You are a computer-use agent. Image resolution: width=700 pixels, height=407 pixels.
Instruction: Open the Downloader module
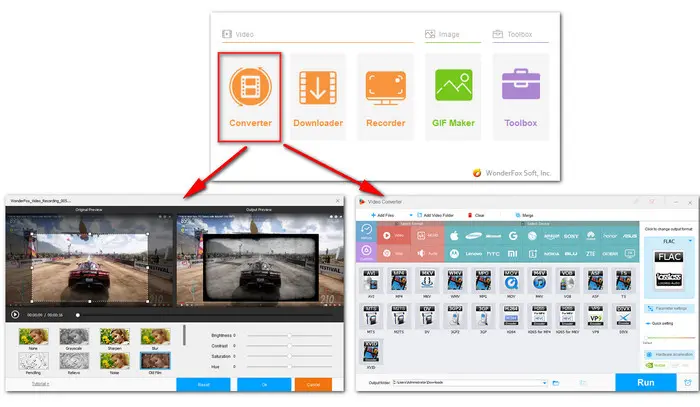click(318, 97)
